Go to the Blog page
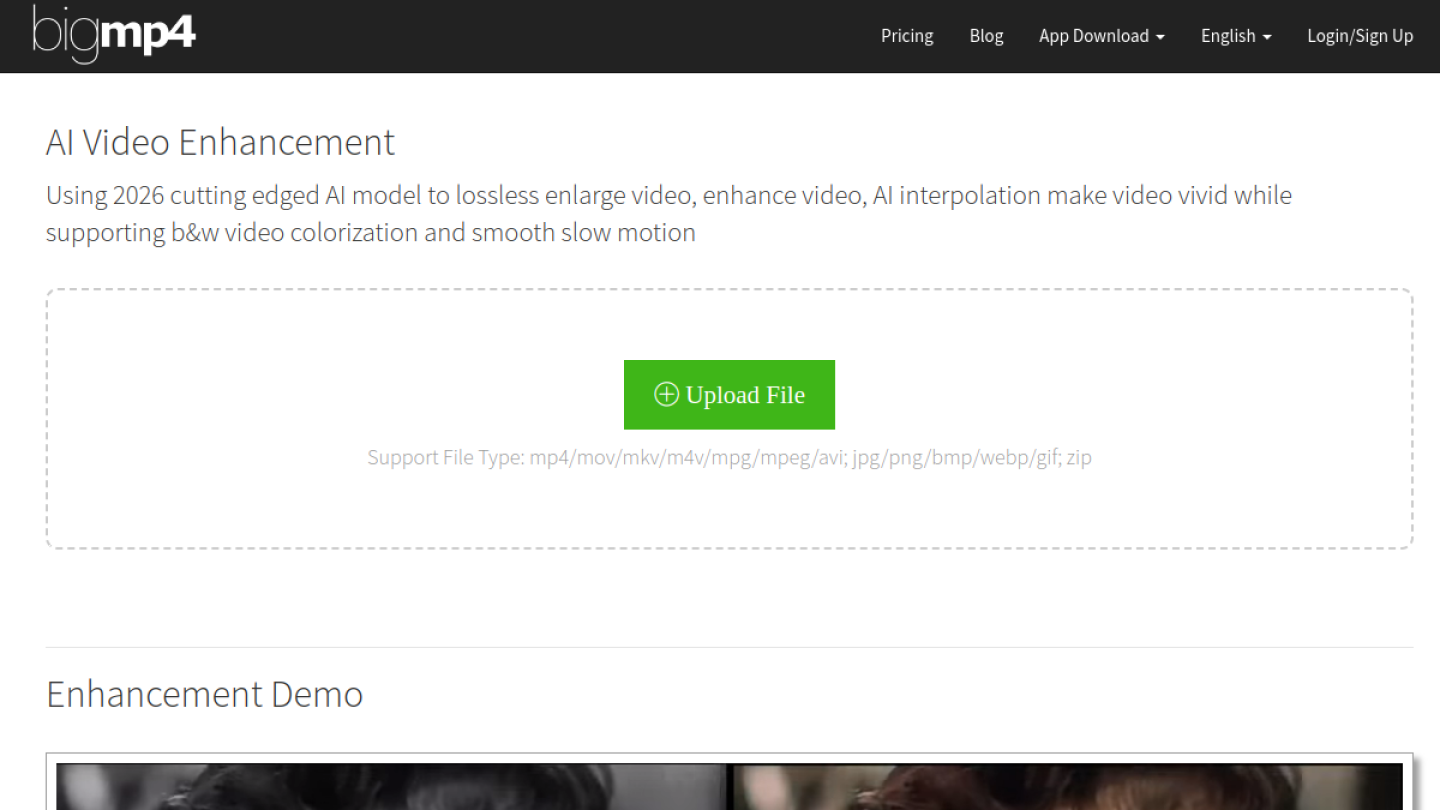This screenshot has width=1440, height=810. point(986,36)
